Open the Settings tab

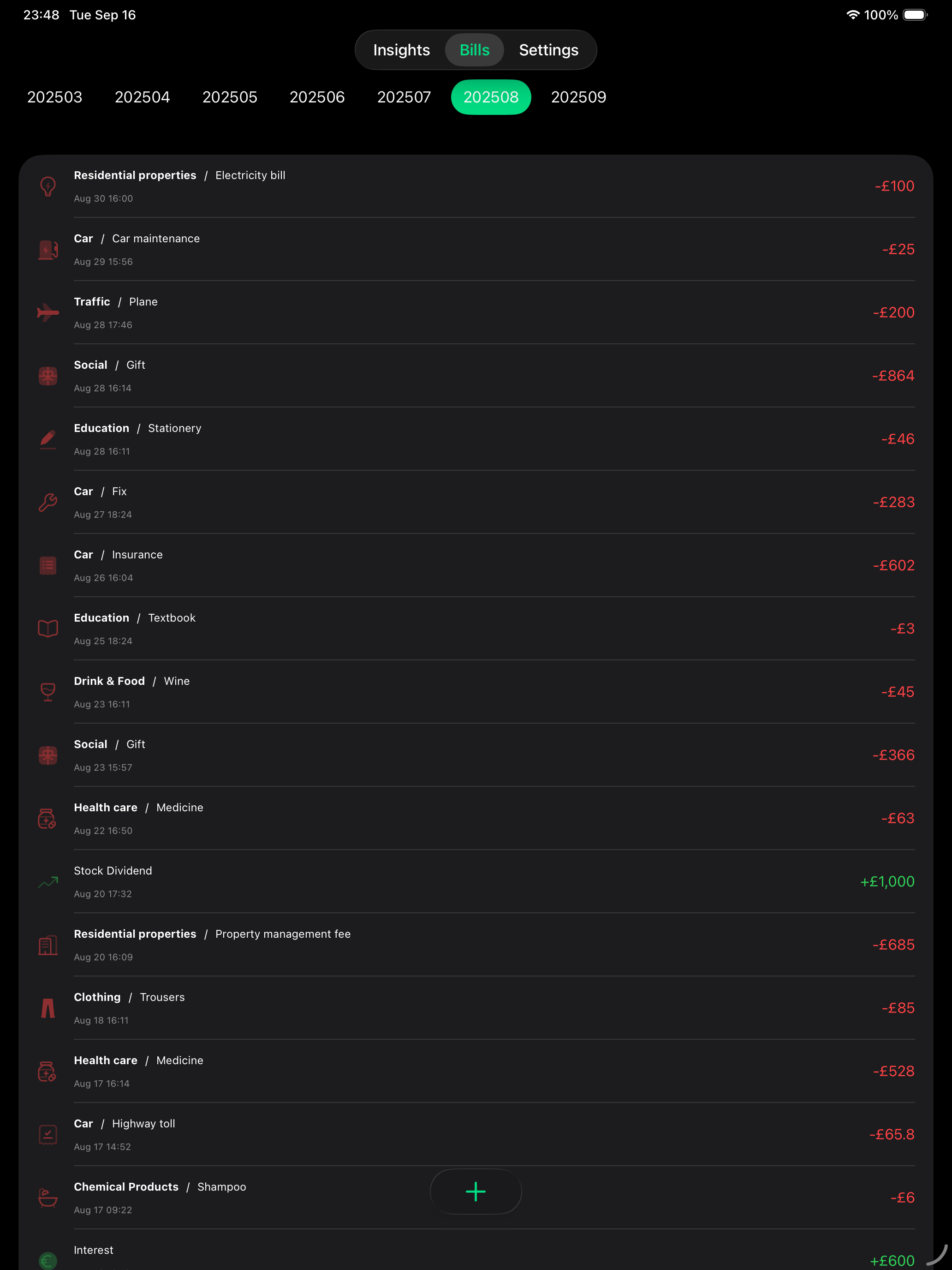point(548,50)
